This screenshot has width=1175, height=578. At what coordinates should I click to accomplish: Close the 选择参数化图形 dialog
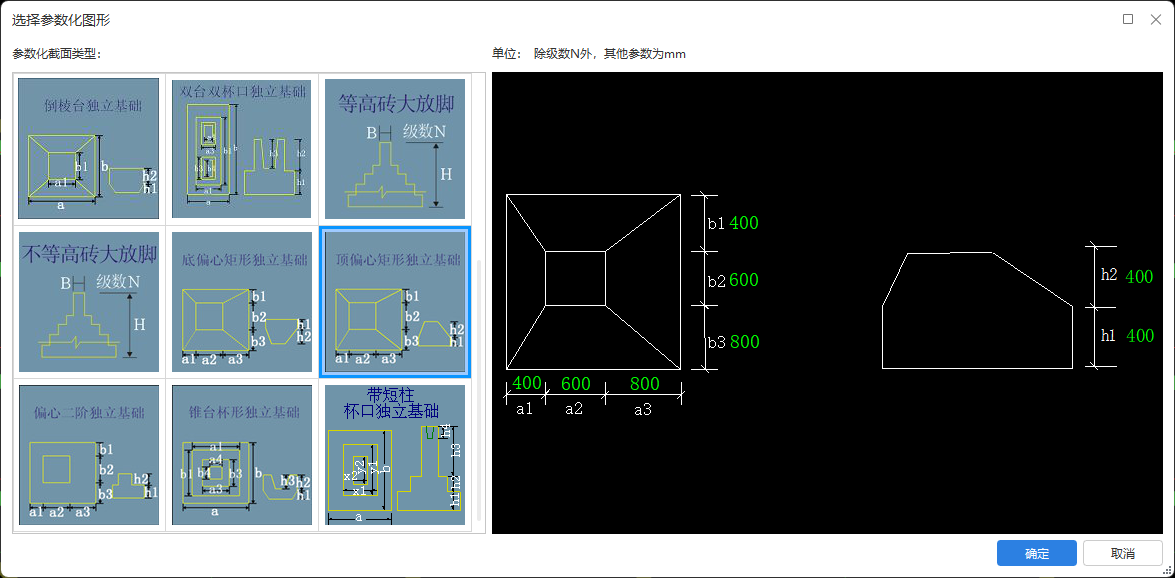(x=1156, y=19)
